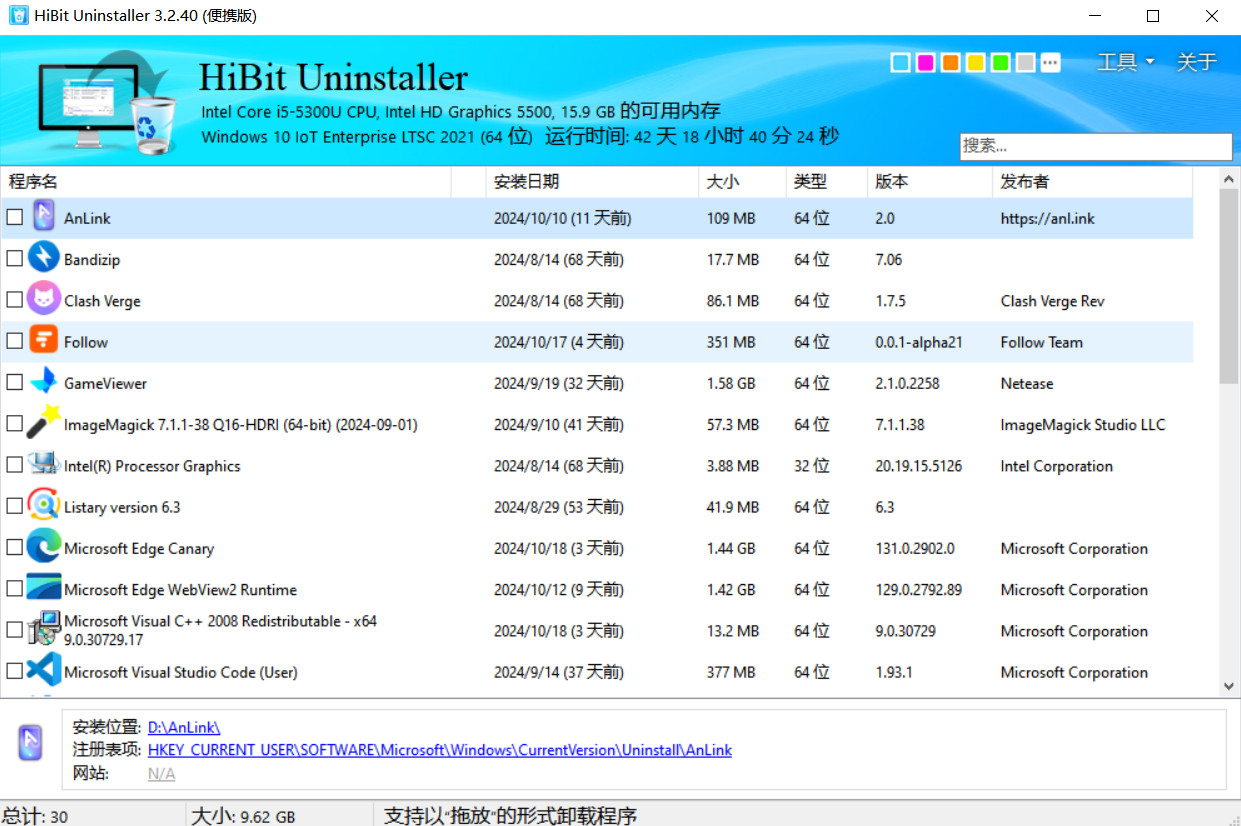Check the Microsoft Edge WebView2 Runtime checkbox
This screenshot has width=1241, height=826.
point(14,588)
